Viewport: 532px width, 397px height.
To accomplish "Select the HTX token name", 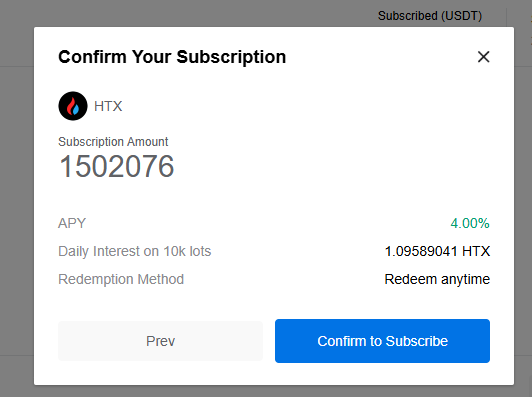I will tap(108, 106).
